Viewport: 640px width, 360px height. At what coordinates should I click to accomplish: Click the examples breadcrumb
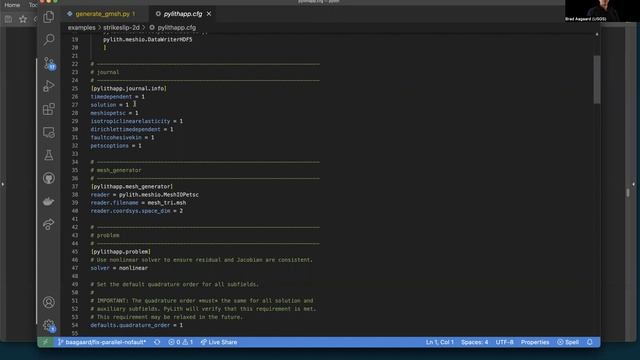tap(81, 28)
